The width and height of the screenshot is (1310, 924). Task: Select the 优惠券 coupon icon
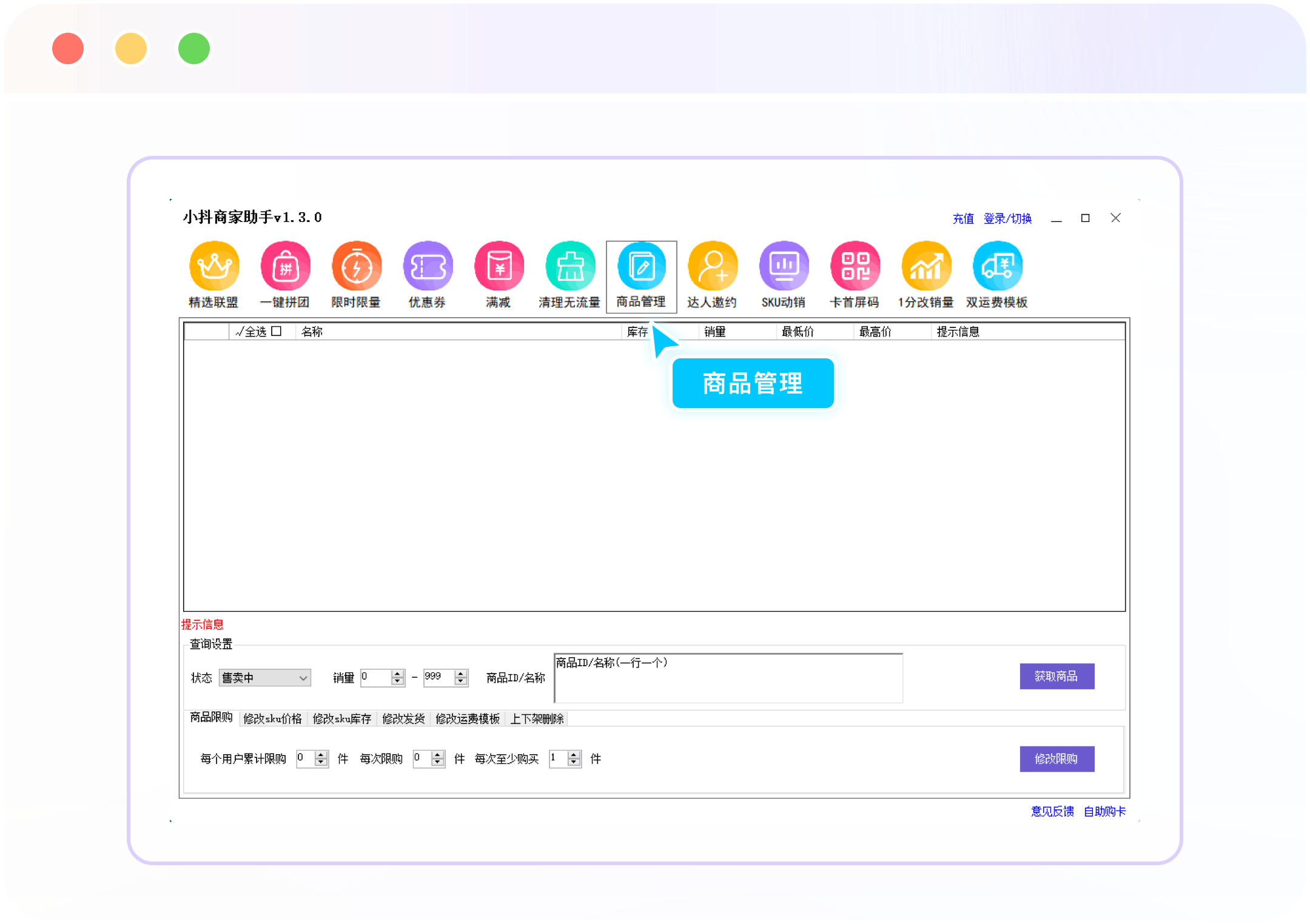click(428, 266)
